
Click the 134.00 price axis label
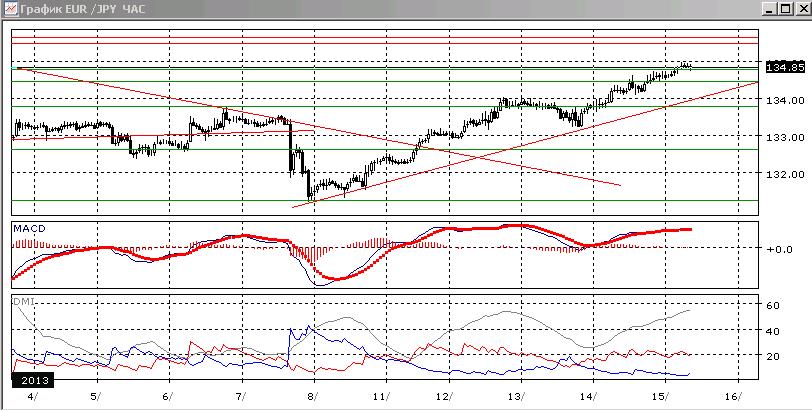[x=785, y=100]
